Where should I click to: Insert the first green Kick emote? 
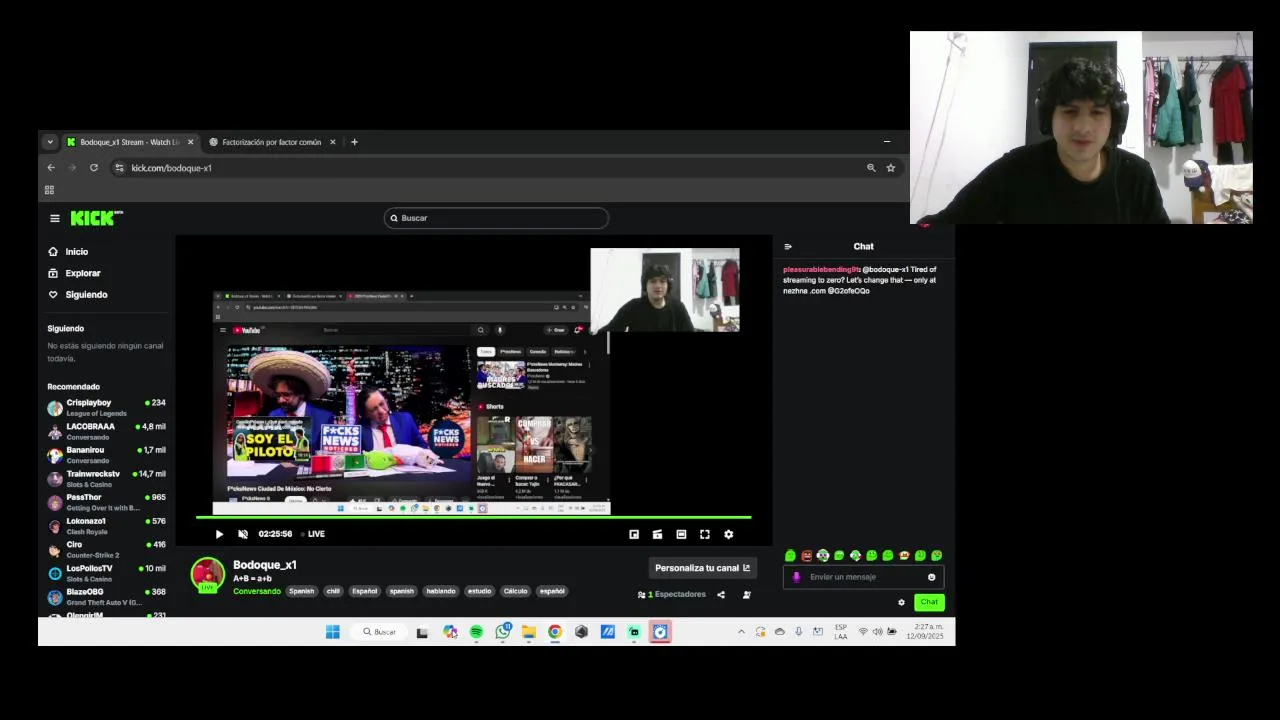coord(790,555)
